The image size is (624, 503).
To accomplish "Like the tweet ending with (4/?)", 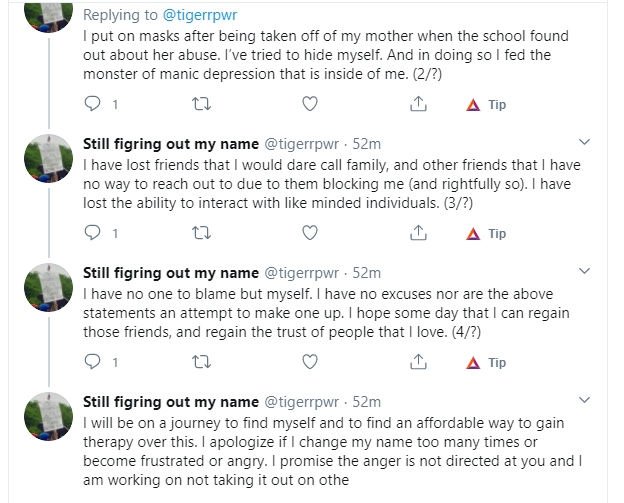I will click(x=310, y=362).
